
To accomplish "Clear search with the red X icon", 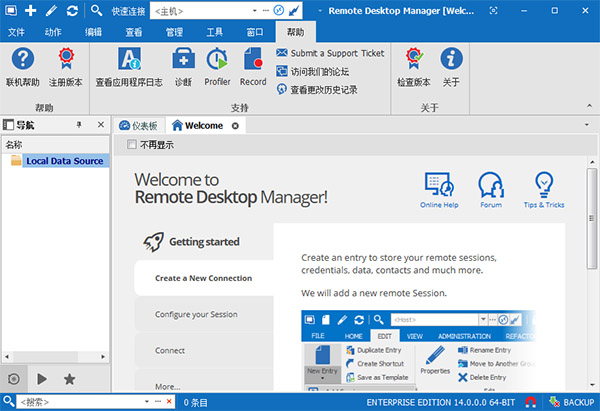I will [x=169, y=402].
